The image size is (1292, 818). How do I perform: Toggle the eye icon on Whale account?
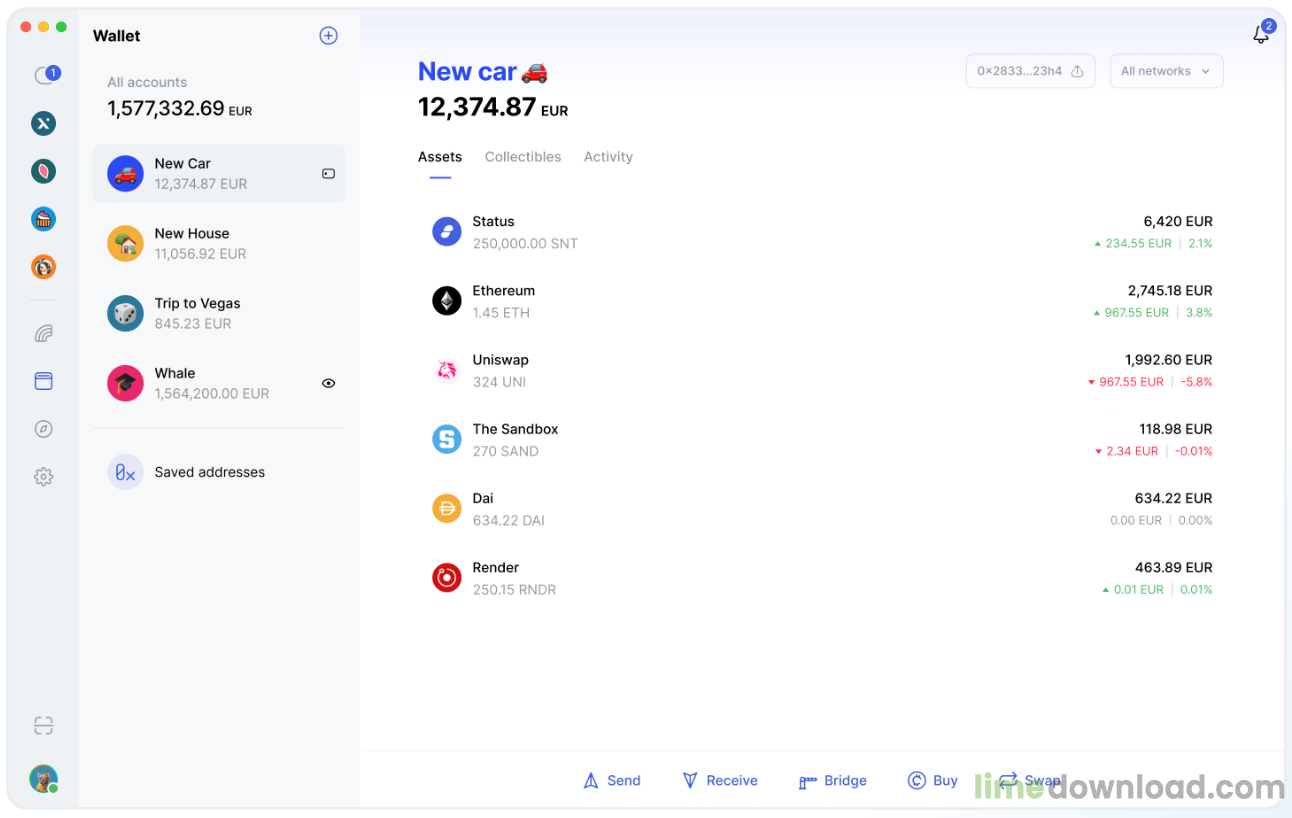pyautogui.click(x=328, y=383)
